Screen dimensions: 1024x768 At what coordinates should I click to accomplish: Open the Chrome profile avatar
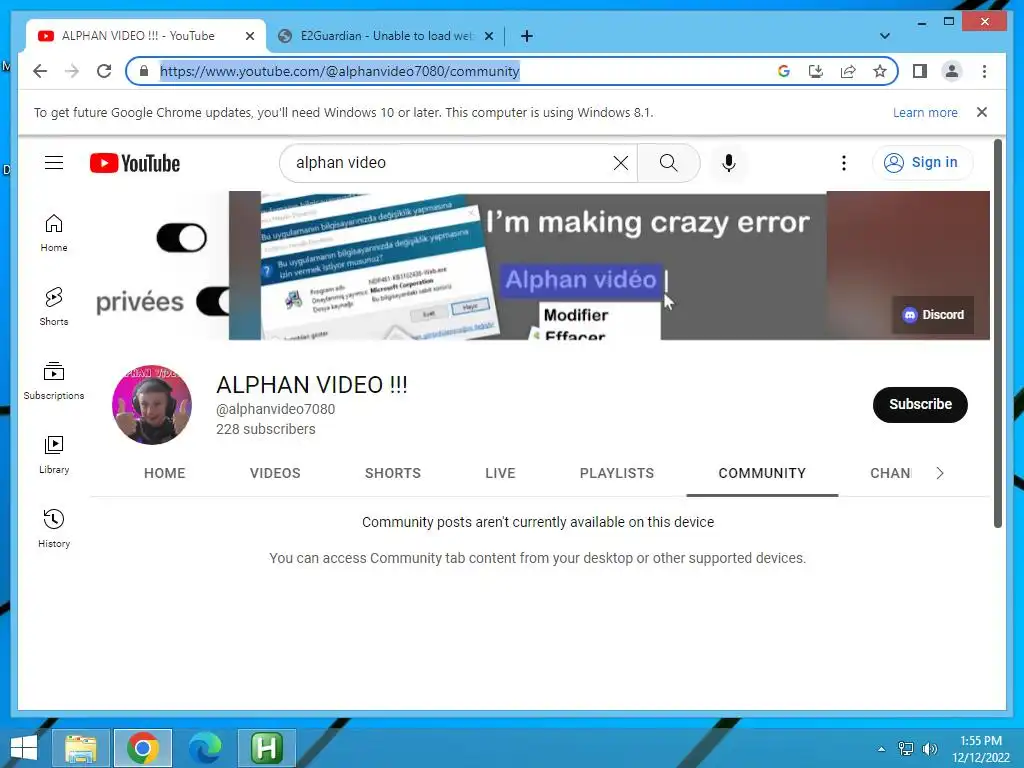click(952, 71)
